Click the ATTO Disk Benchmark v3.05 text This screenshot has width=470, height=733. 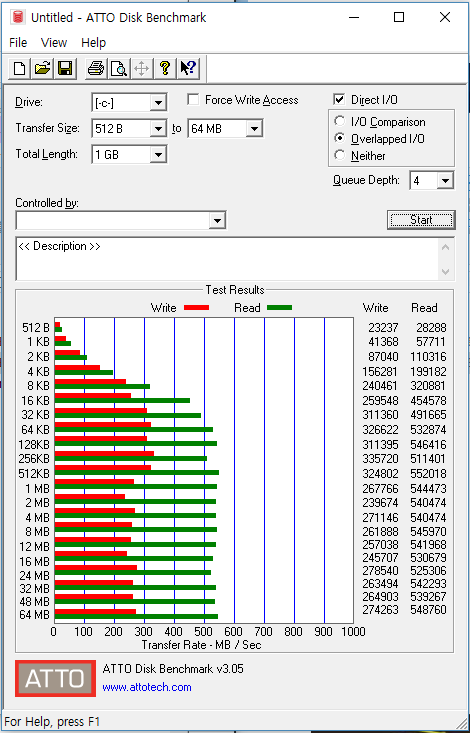click(173, 669)
